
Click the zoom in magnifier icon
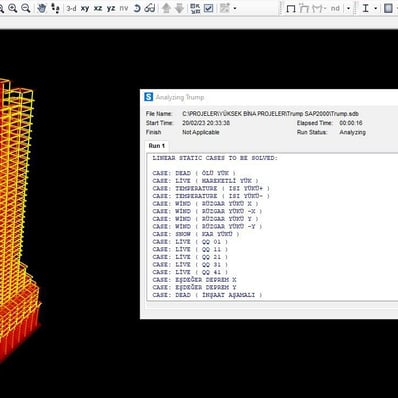pos(13,8)
